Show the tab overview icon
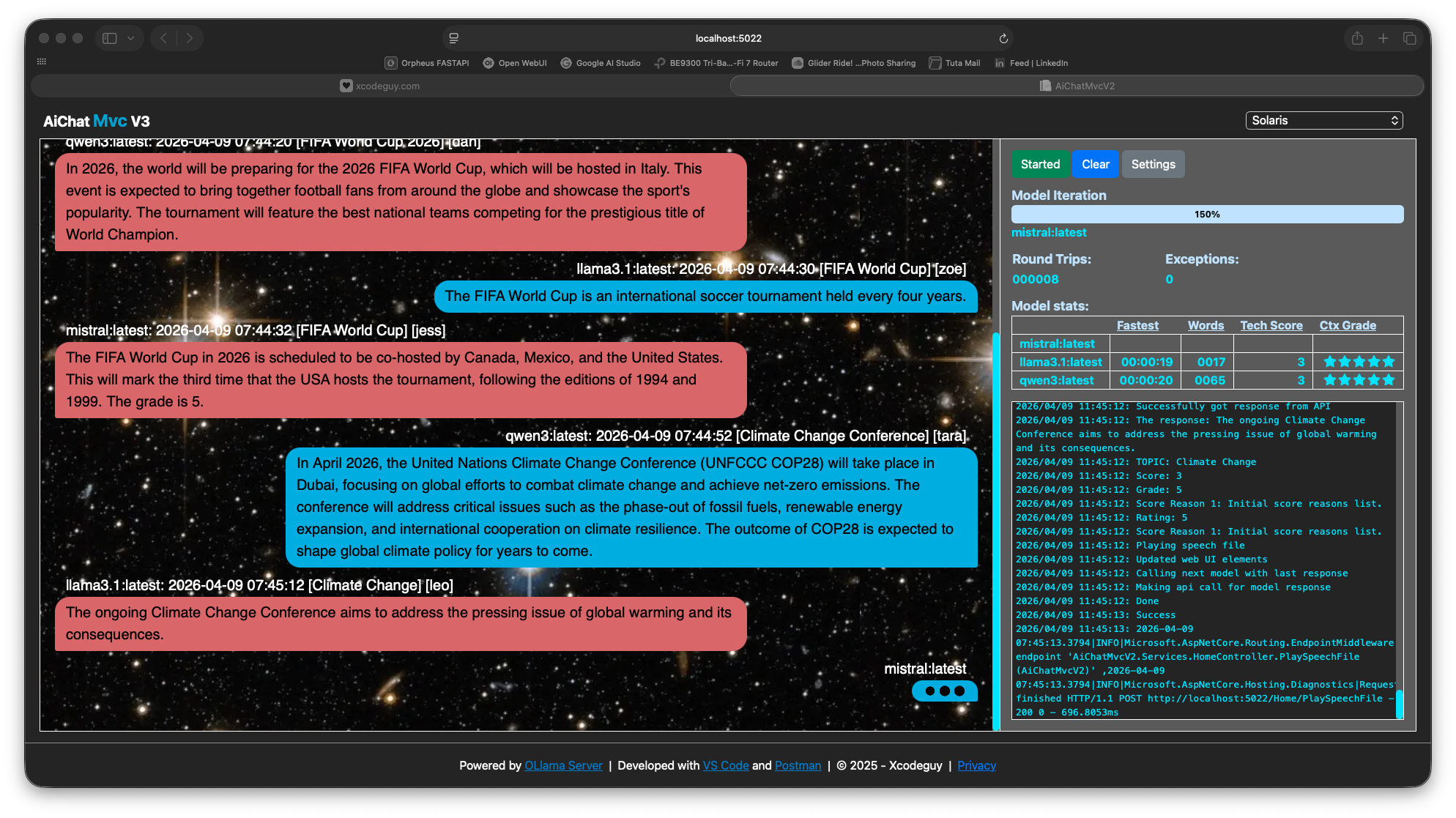The width and height of the screenshot is (1456, 818). point(1409,38)
